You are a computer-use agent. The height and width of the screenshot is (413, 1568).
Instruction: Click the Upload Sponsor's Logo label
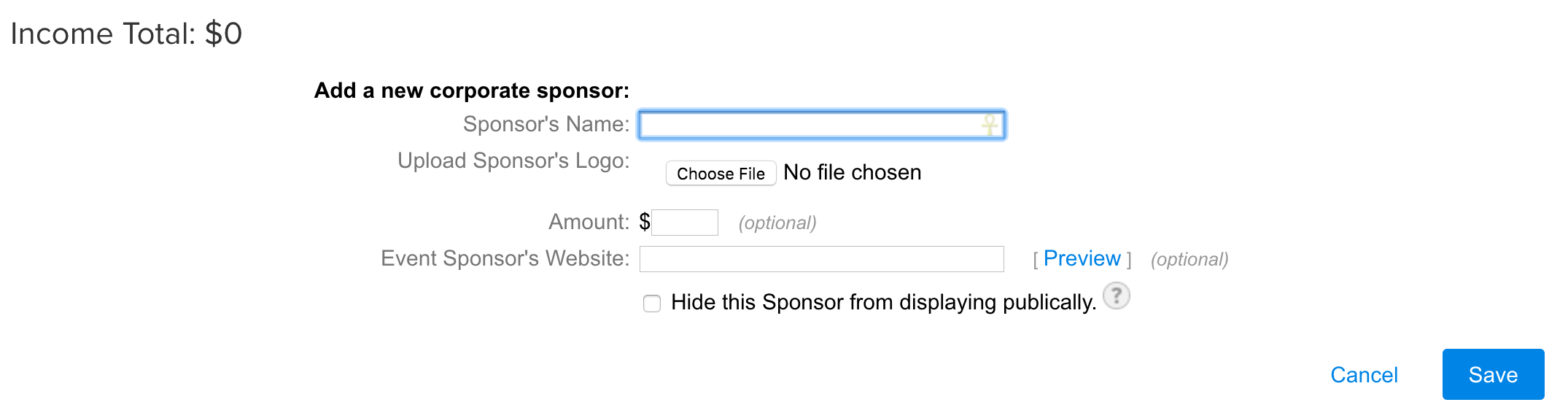(x=513, y=161)
